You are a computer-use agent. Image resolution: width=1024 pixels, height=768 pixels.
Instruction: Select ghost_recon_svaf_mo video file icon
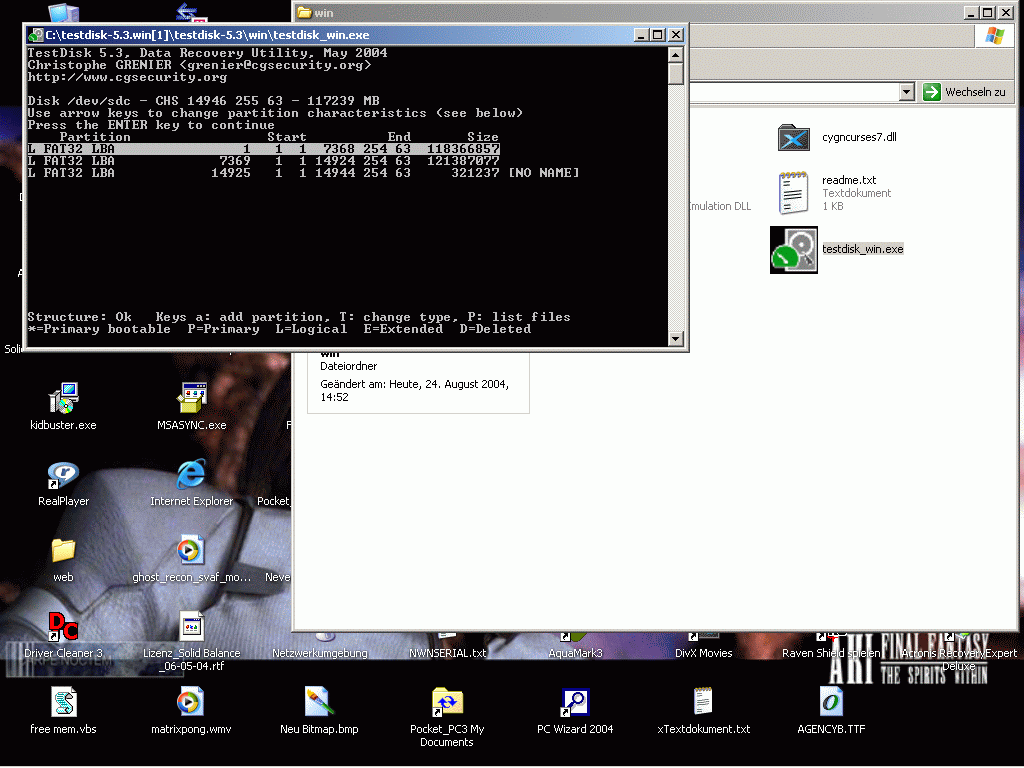tap(191, 550)
